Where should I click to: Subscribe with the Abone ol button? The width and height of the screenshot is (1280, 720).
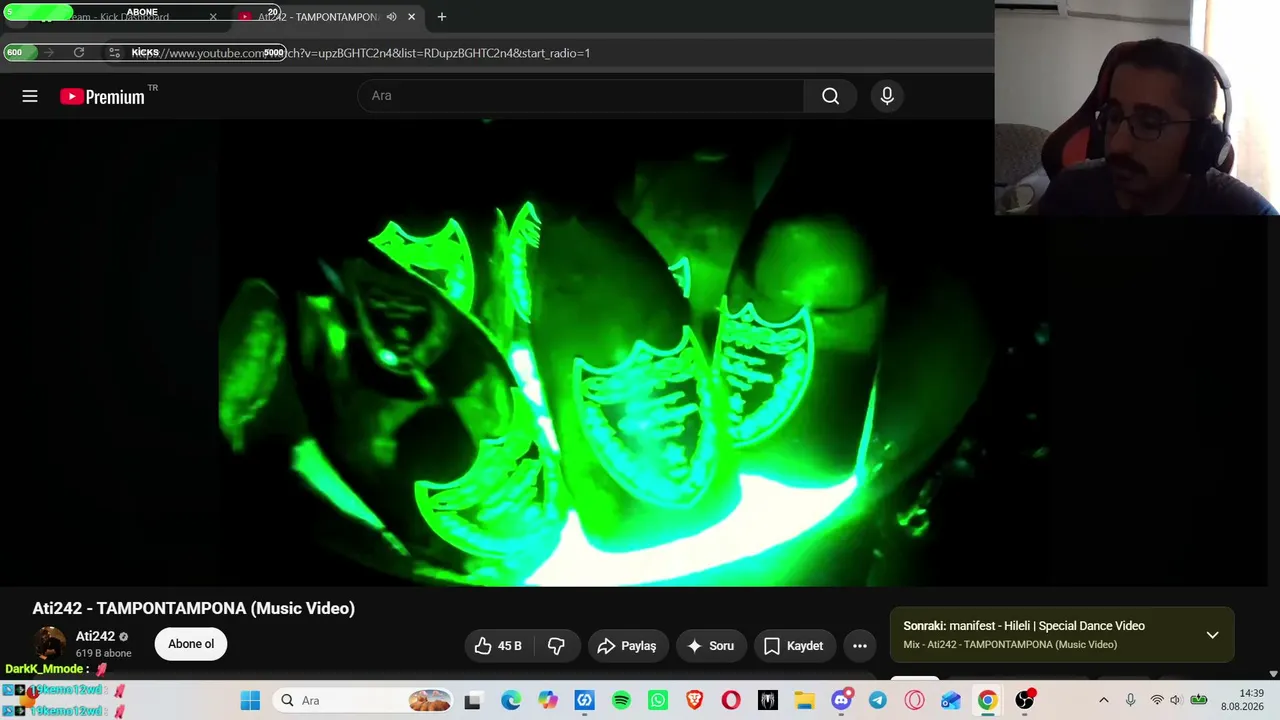(191, 644)
